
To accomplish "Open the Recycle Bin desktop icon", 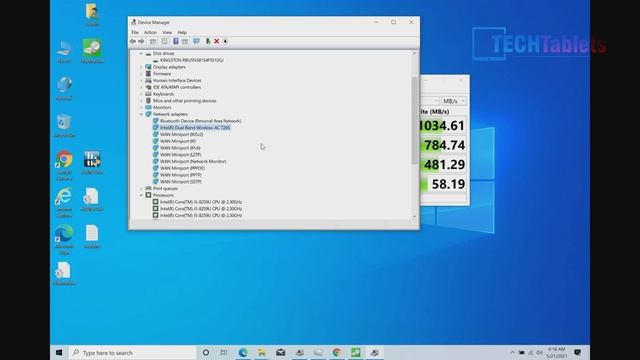I will tap(64, 126).
